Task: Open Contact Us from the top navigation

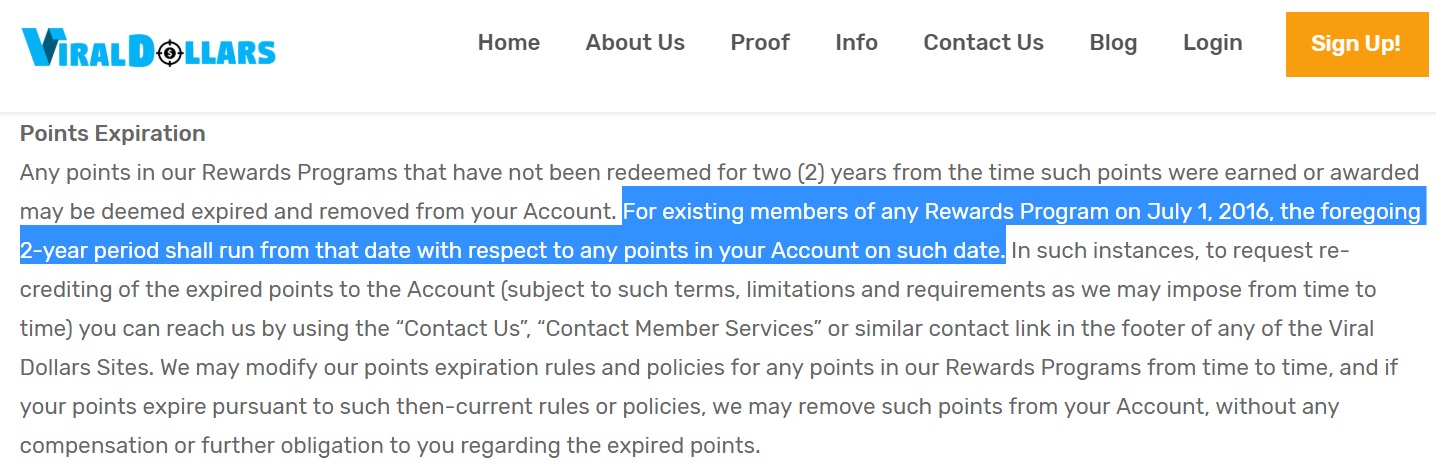Action: (984, 43)
